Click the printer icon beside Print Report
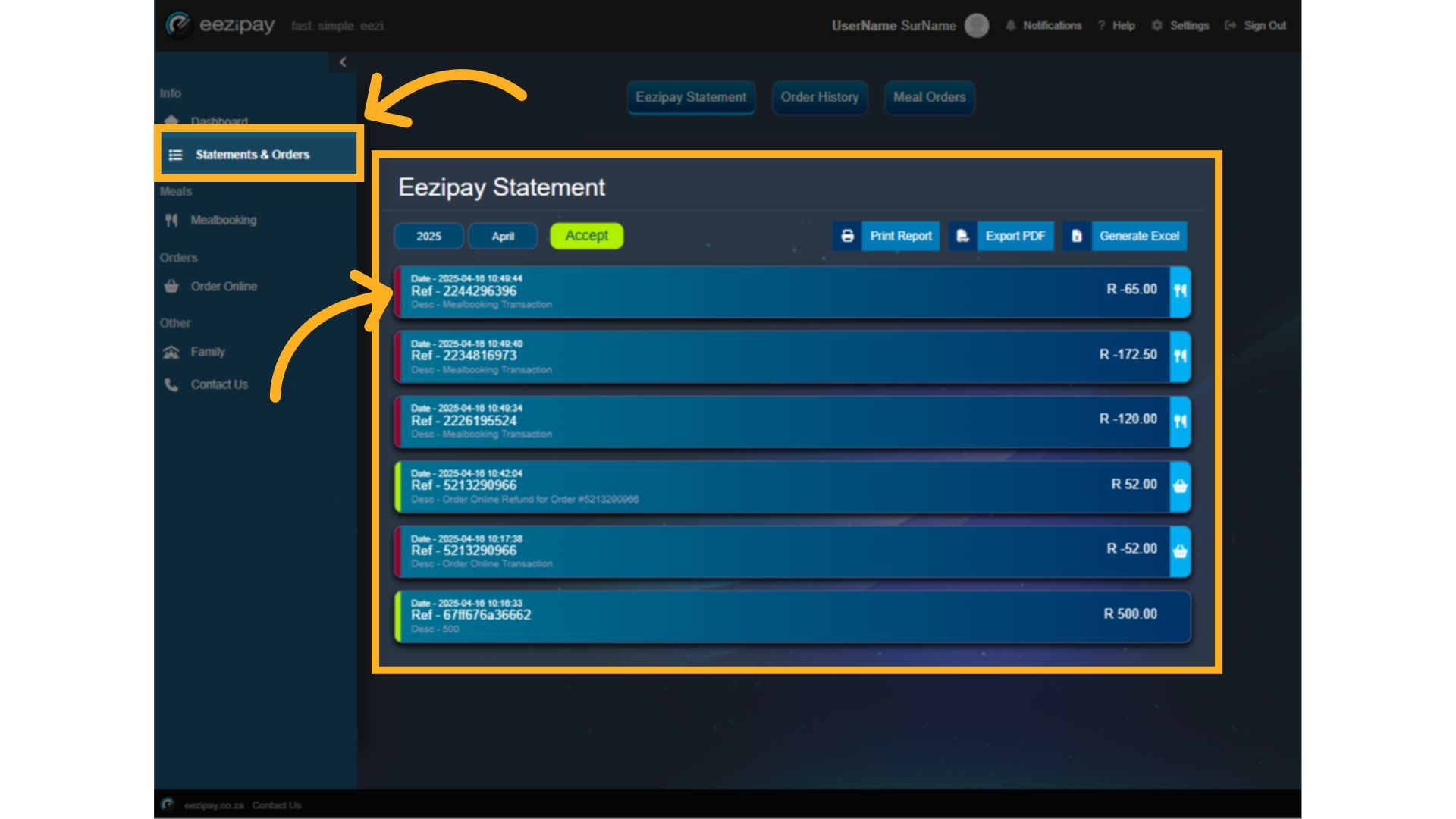The image size is (1456, 819). tap(847, 237)
